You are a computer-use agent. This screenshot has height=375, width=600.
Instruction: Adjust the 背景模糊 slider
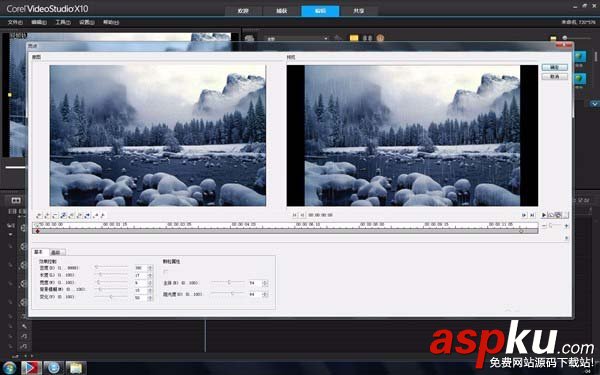pyautogui.click(x=111, y=289)
